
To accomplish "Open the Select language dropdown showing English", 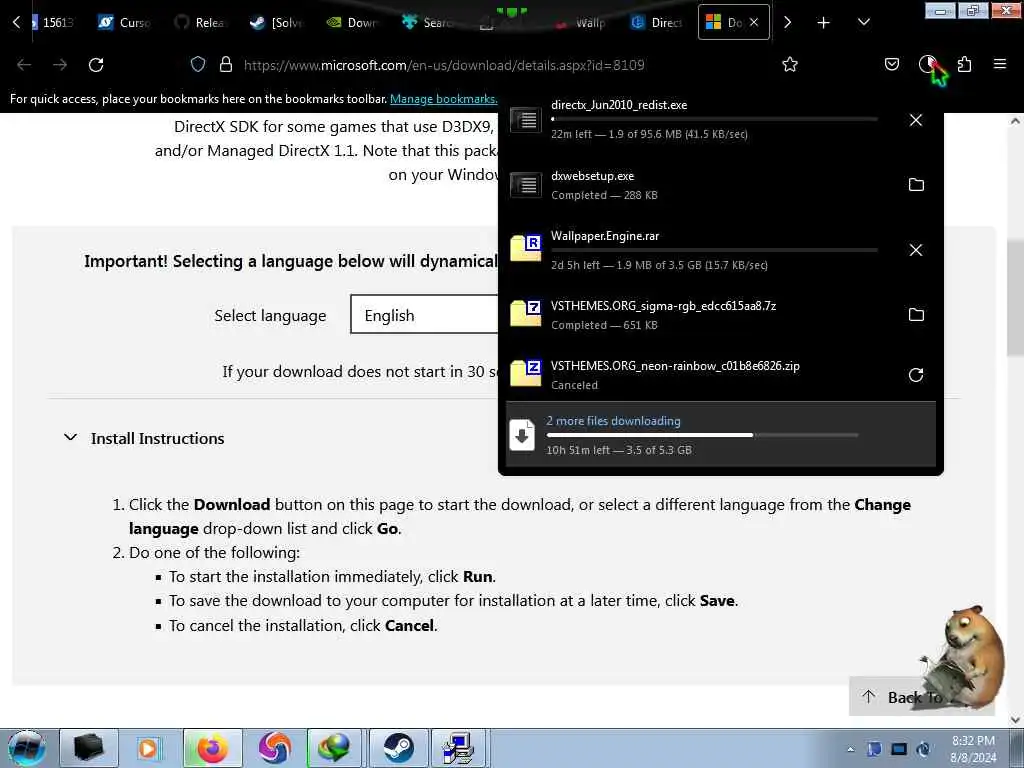I will coord(424,314).
